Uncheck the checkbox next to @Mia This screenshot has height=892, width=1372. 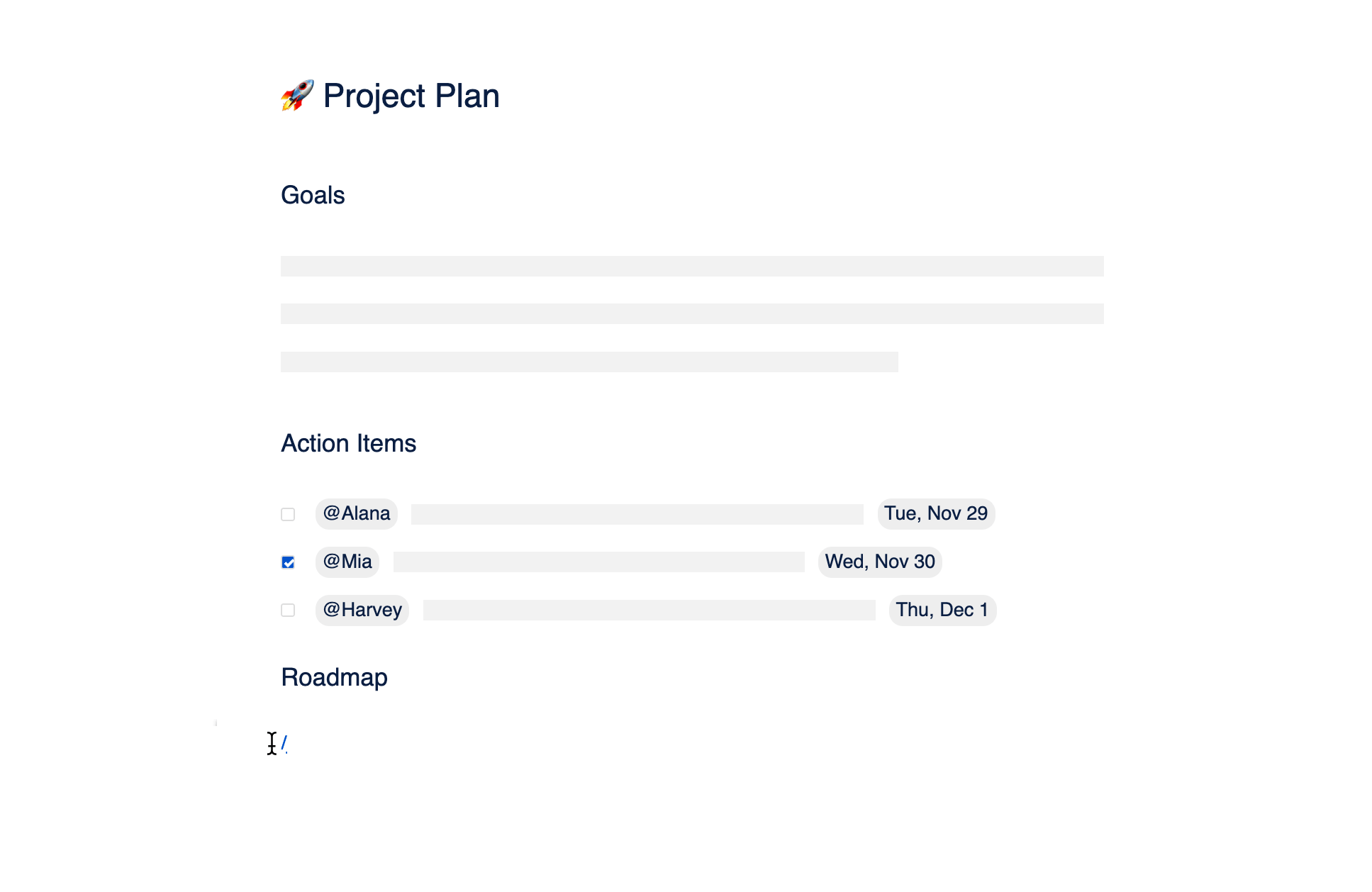[x=288, y=562]
